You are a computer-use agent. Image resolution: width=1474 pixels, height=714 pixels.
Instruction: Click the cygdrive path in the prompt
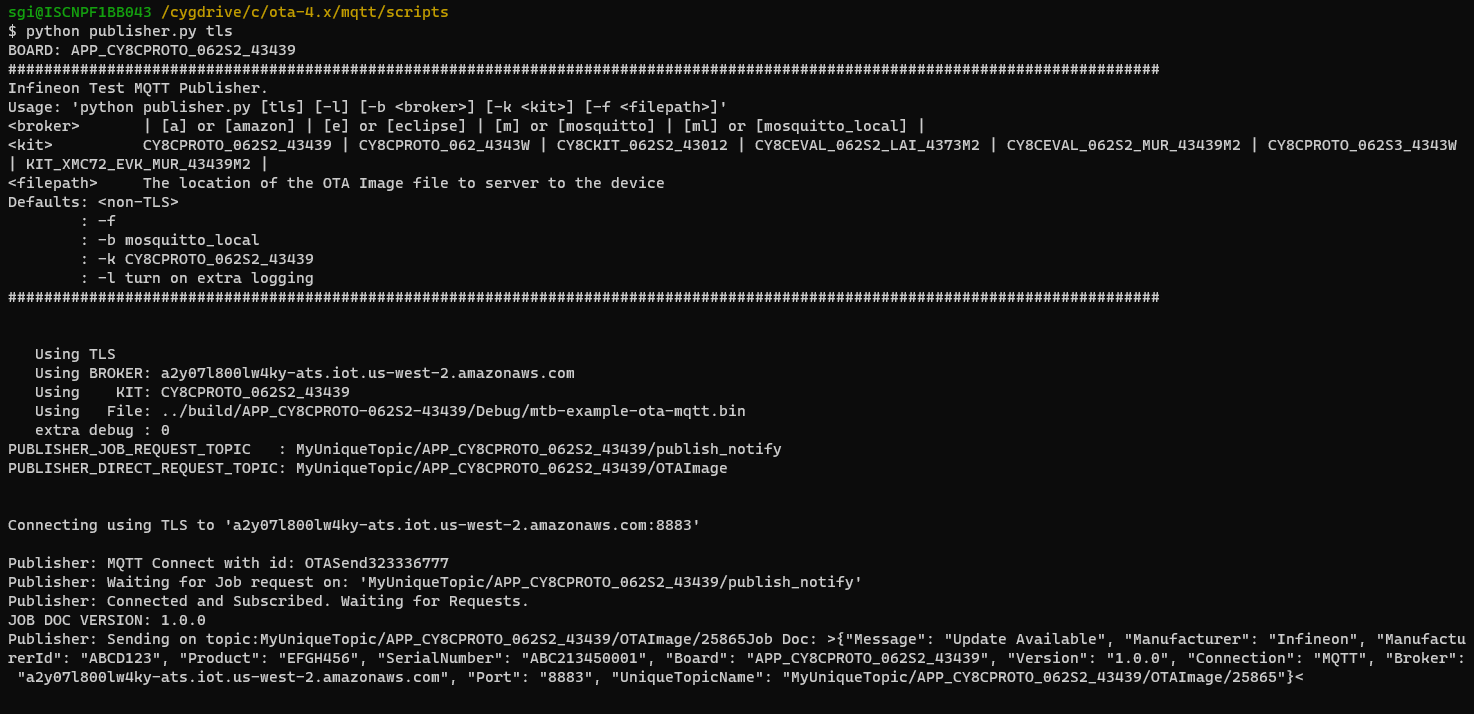[x=304, y=12]
